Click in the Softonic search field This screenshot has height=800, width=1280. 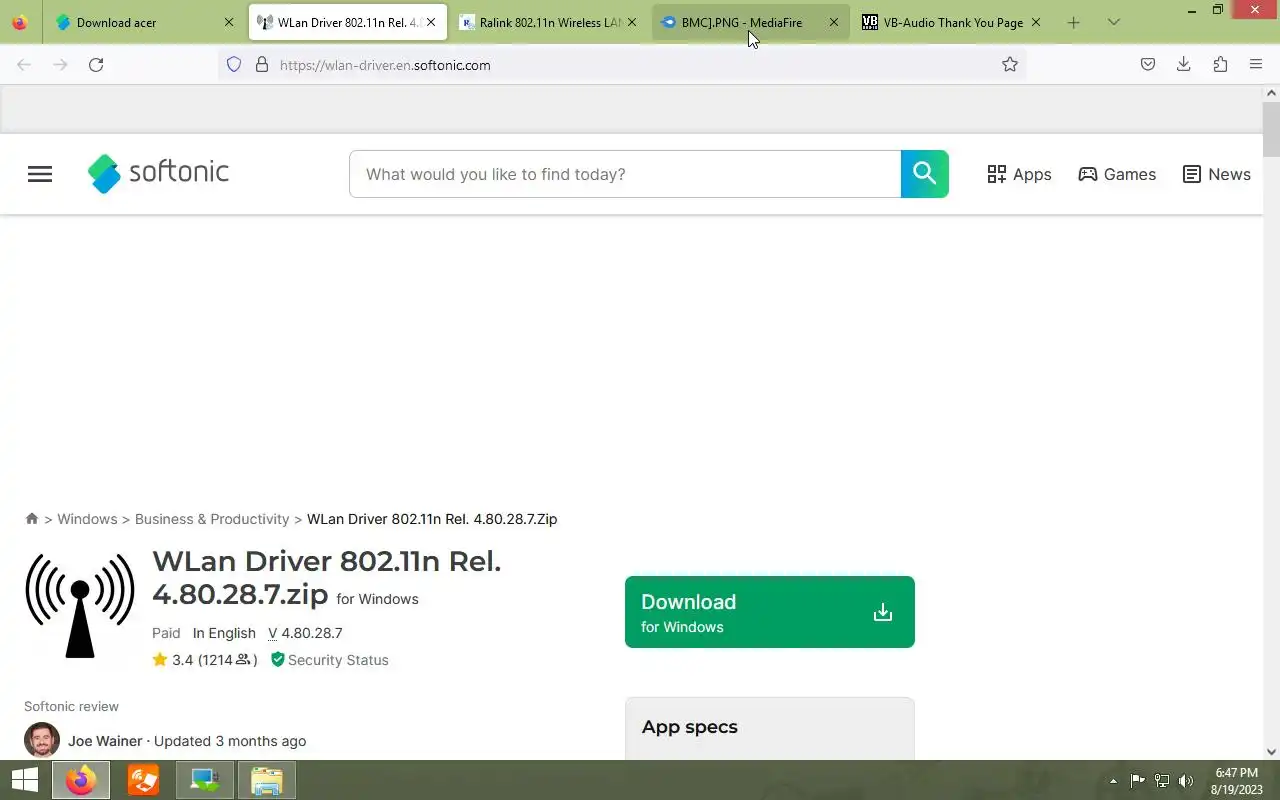pyautogui.click(x=625, y=174)
